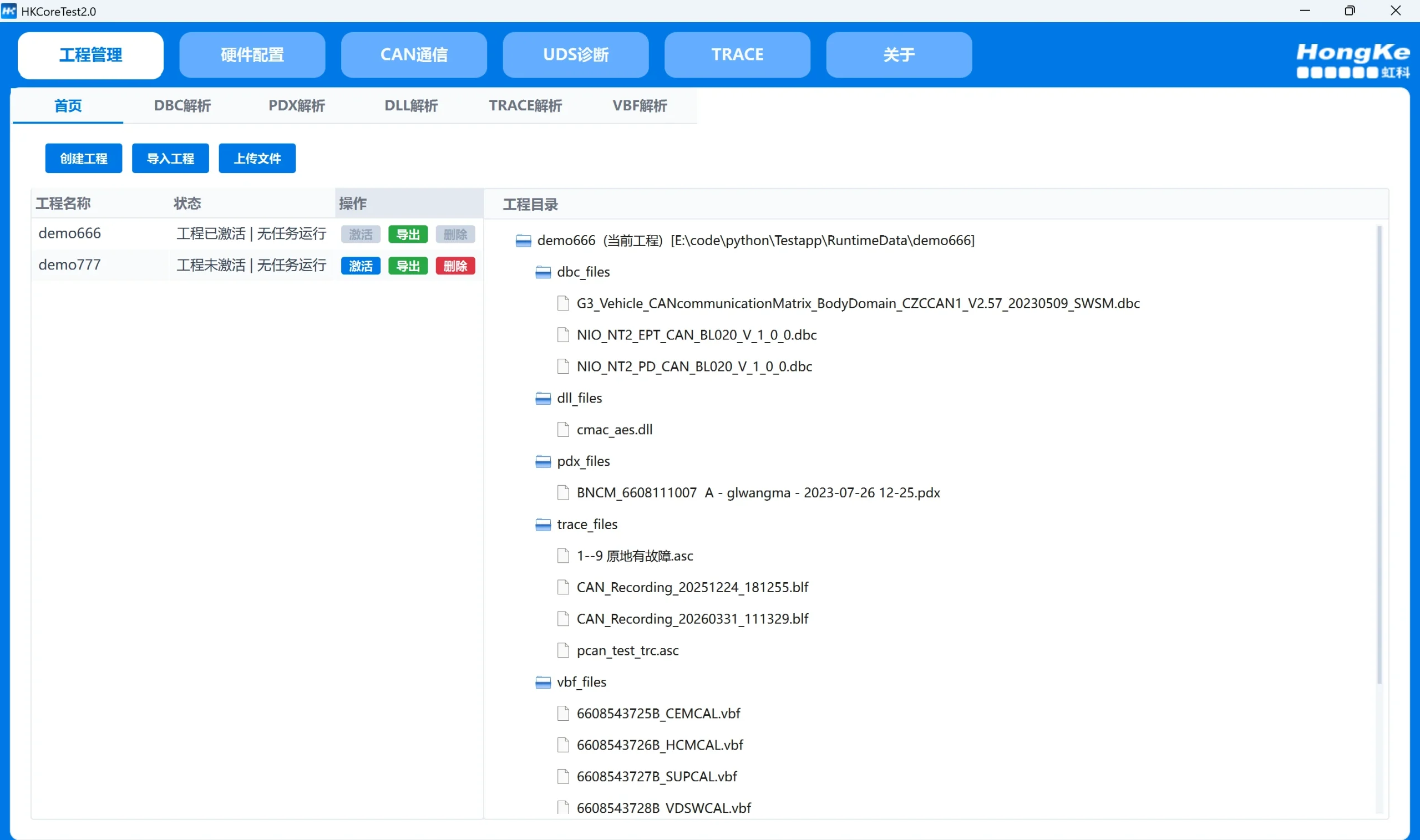Click the project directory vertical scrollbar
The width and height of the screenshot is (1420, 840).
(1380, 453)
